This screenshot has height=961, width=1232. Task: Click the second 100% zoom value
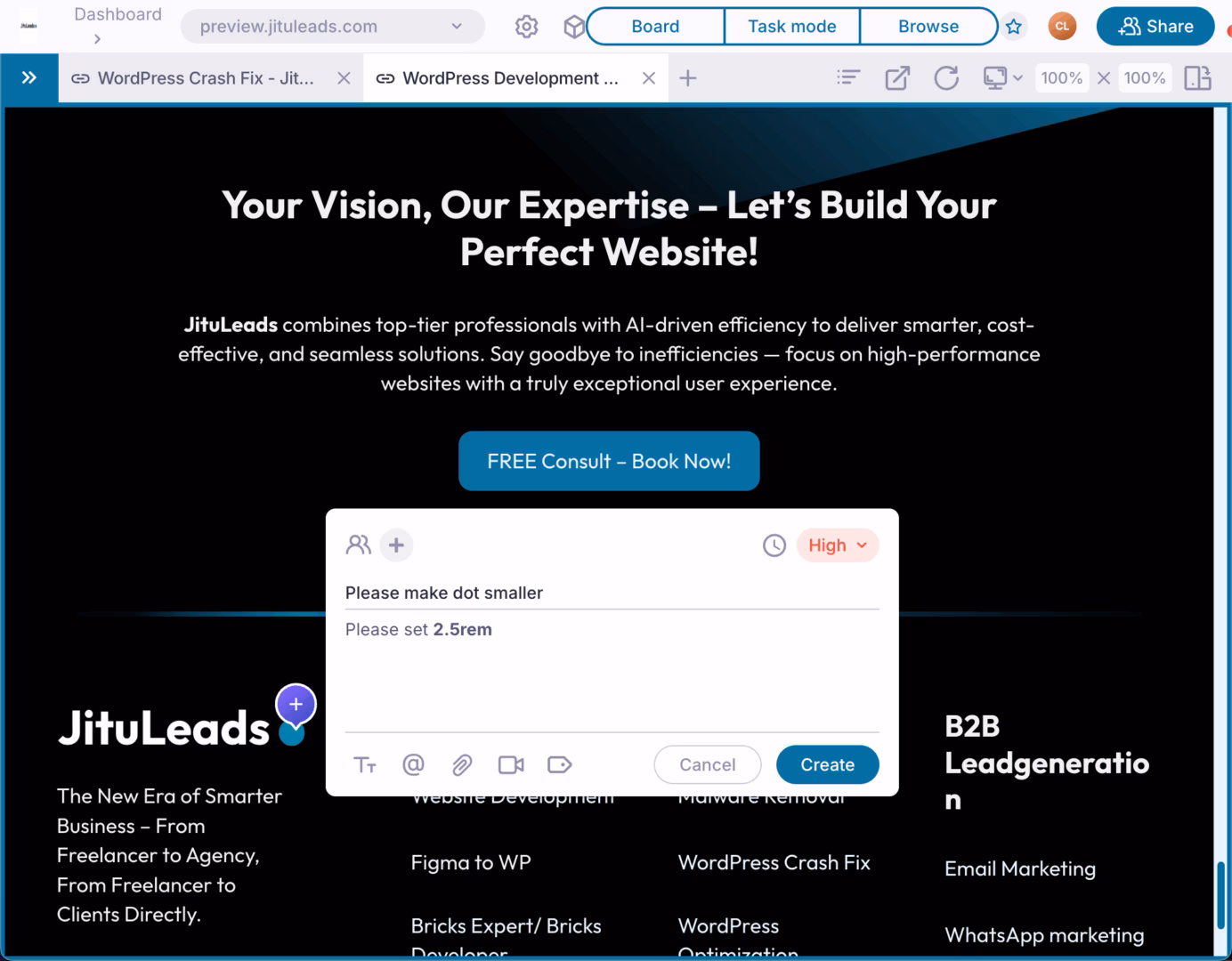[1145, 78]
